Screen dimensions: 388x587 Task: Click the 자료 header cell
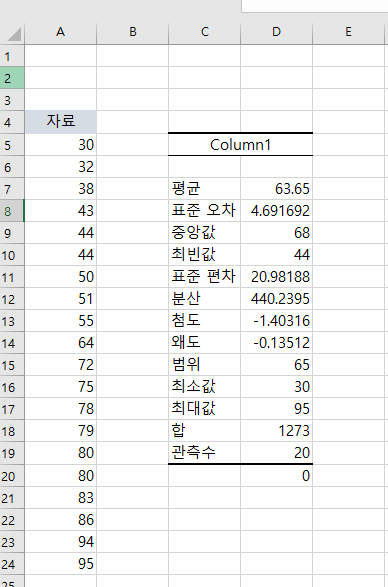point(61,122)
